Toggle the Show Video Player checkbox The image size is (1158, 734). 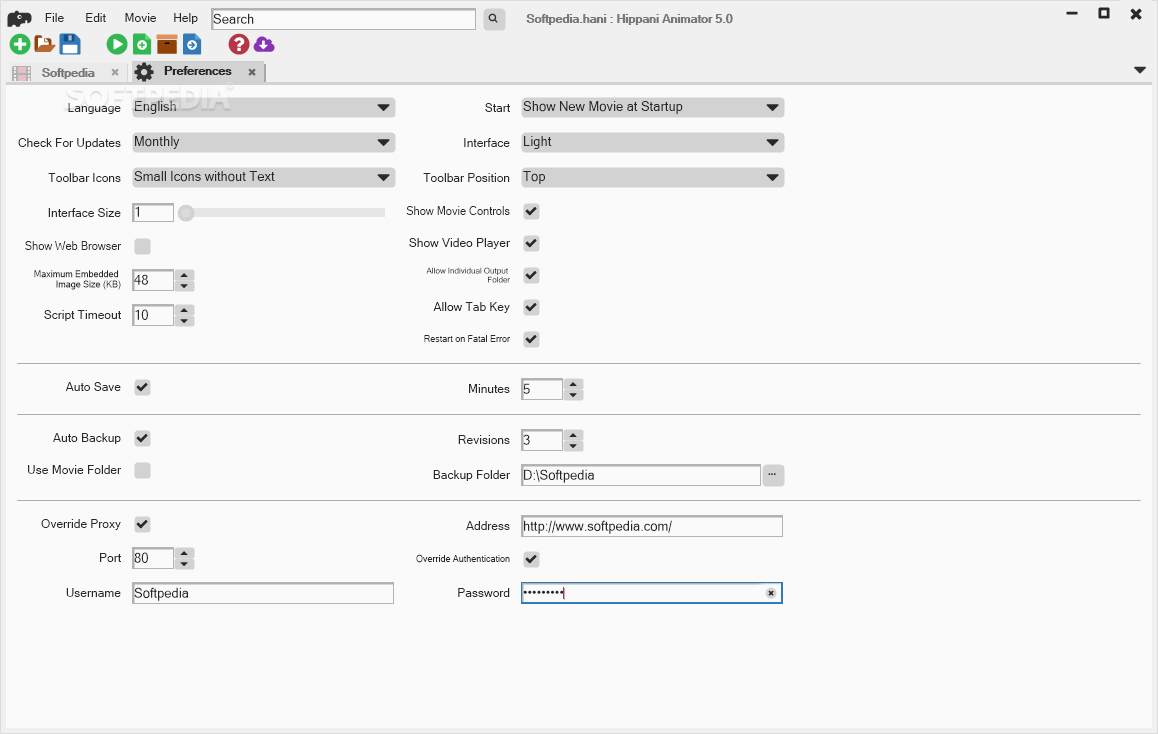click(531, 243)
